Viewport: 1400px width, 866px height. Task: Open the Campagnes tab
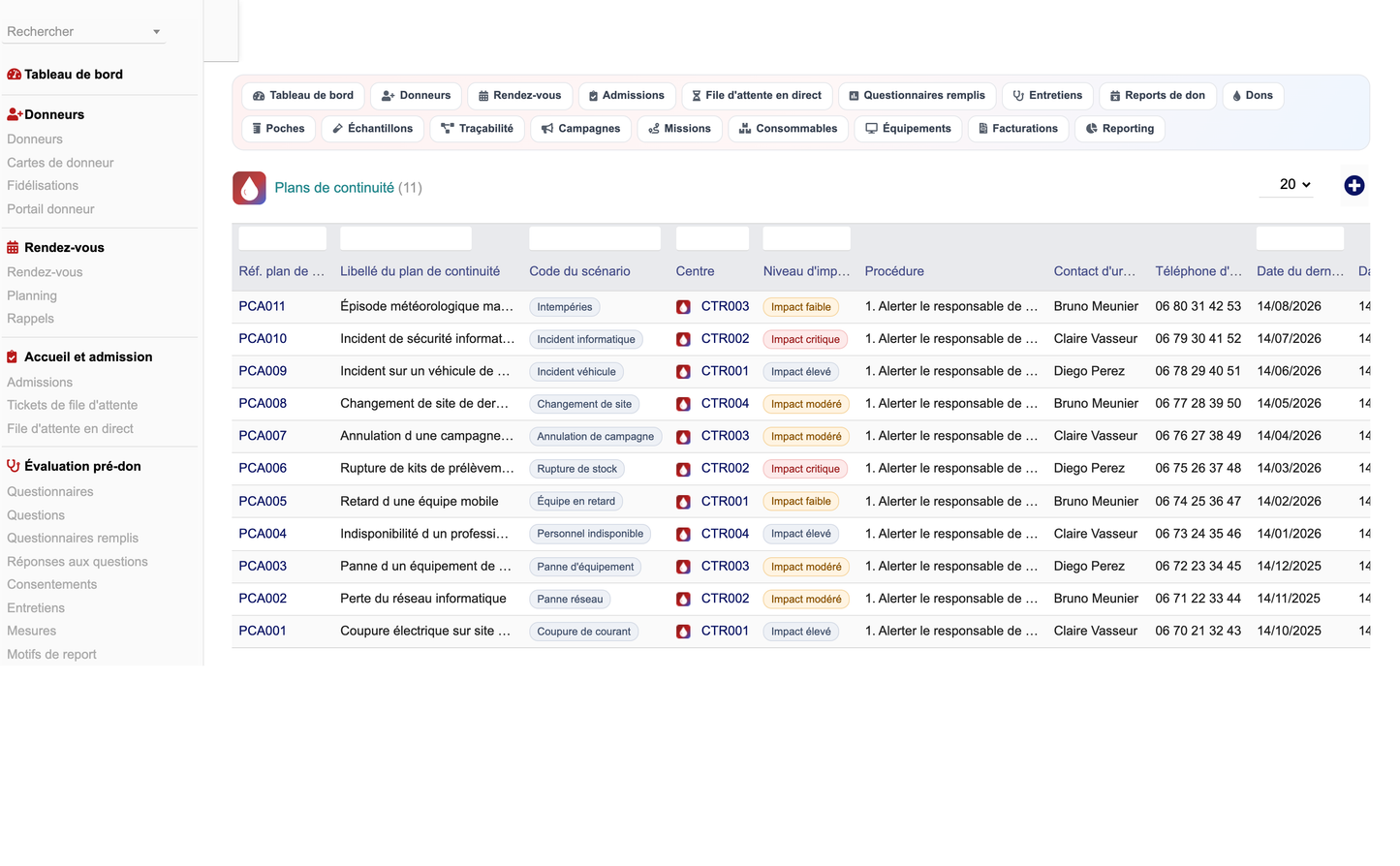click(x=580, y=129)
